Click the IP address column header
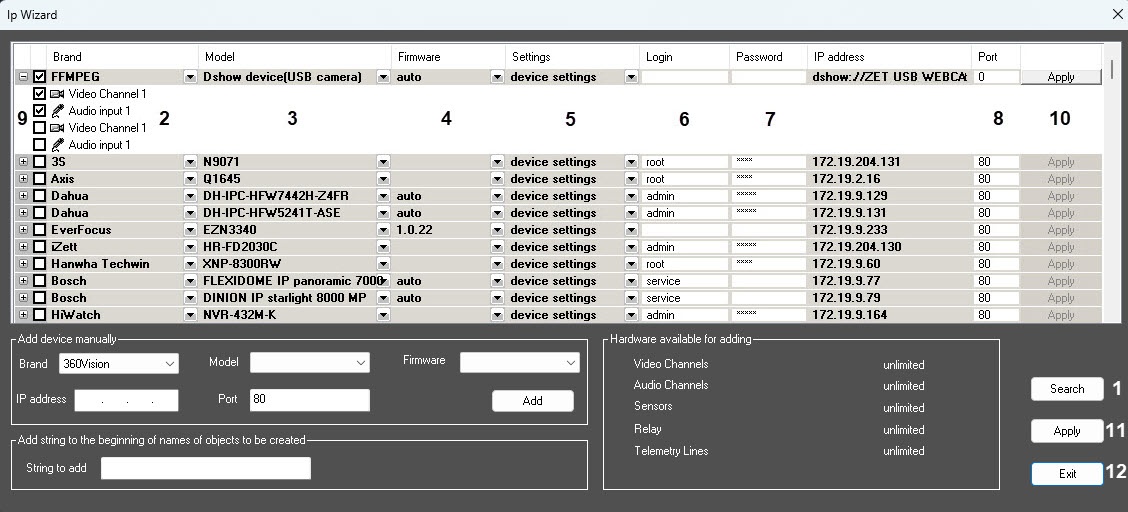 click(x=838, y=57)
